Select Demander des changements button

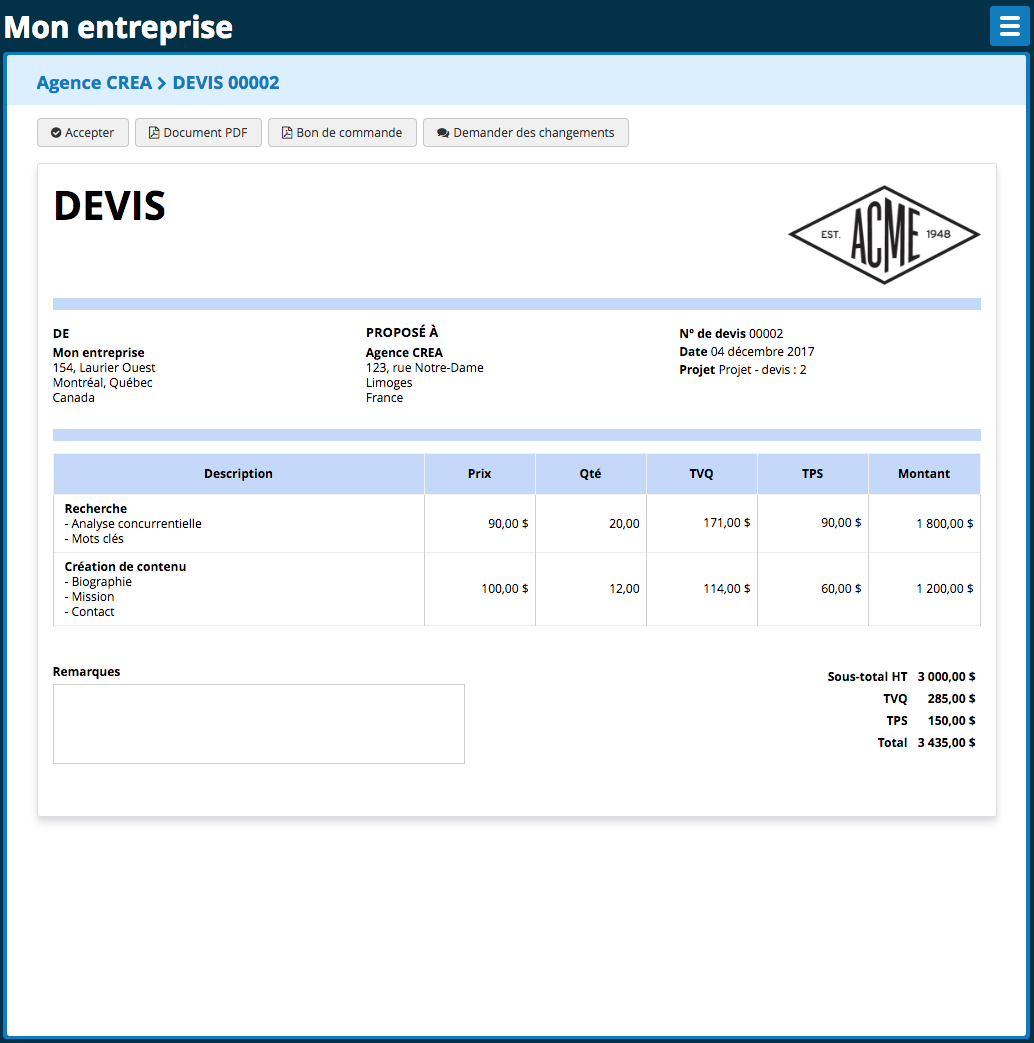[526, 133]
